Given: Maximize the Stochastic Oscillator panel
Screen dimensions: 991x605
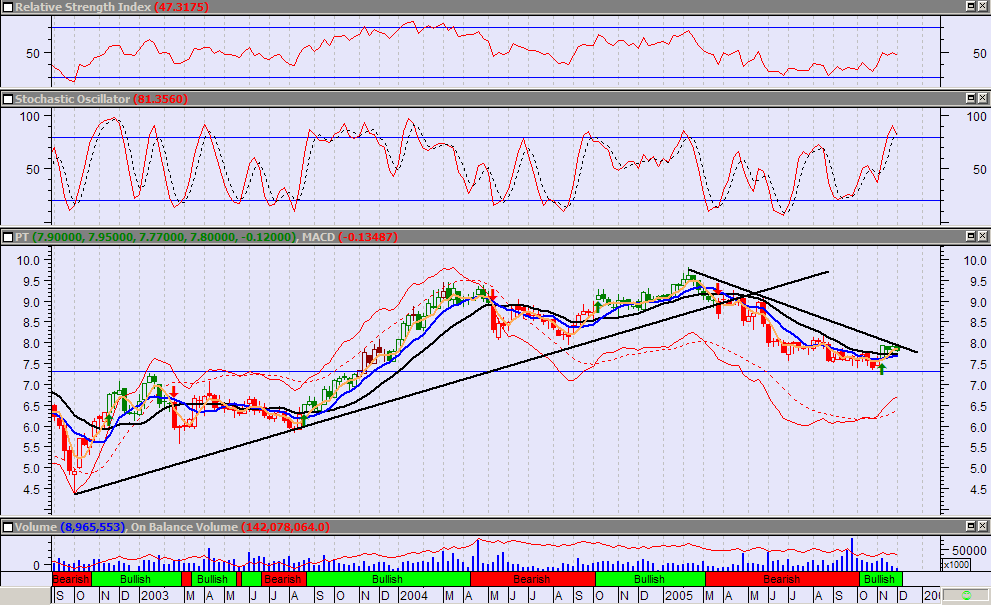Looking at the screenshot, I should click(x=970, y=99).
